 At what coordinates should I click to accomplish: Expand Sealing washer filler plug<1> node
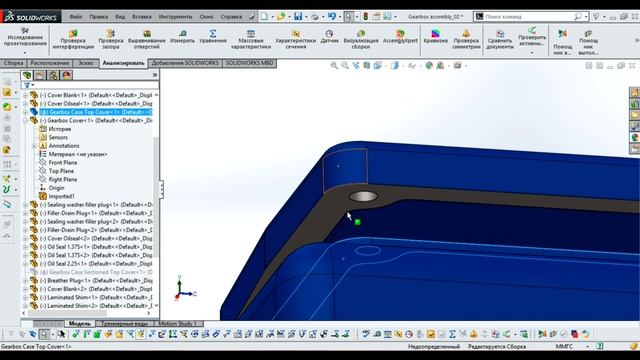[26, 205]
